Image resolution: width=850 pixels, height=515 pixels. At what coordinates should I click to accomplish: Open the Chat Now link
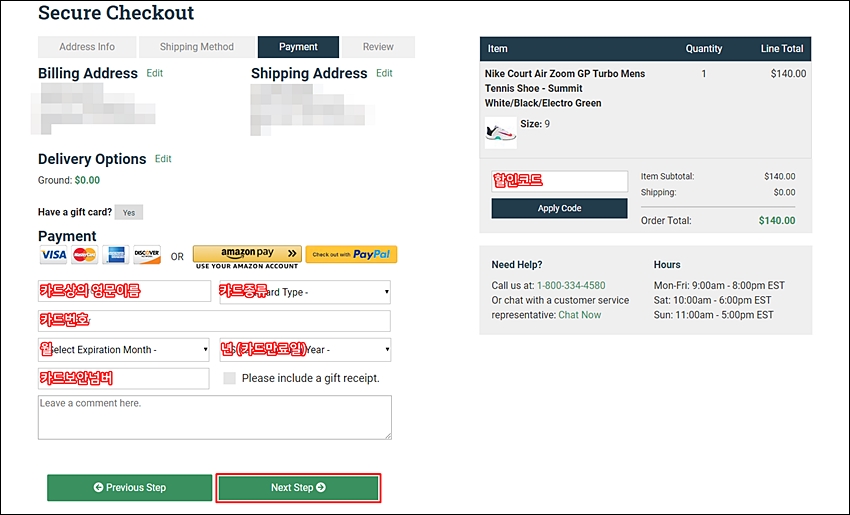579,315
